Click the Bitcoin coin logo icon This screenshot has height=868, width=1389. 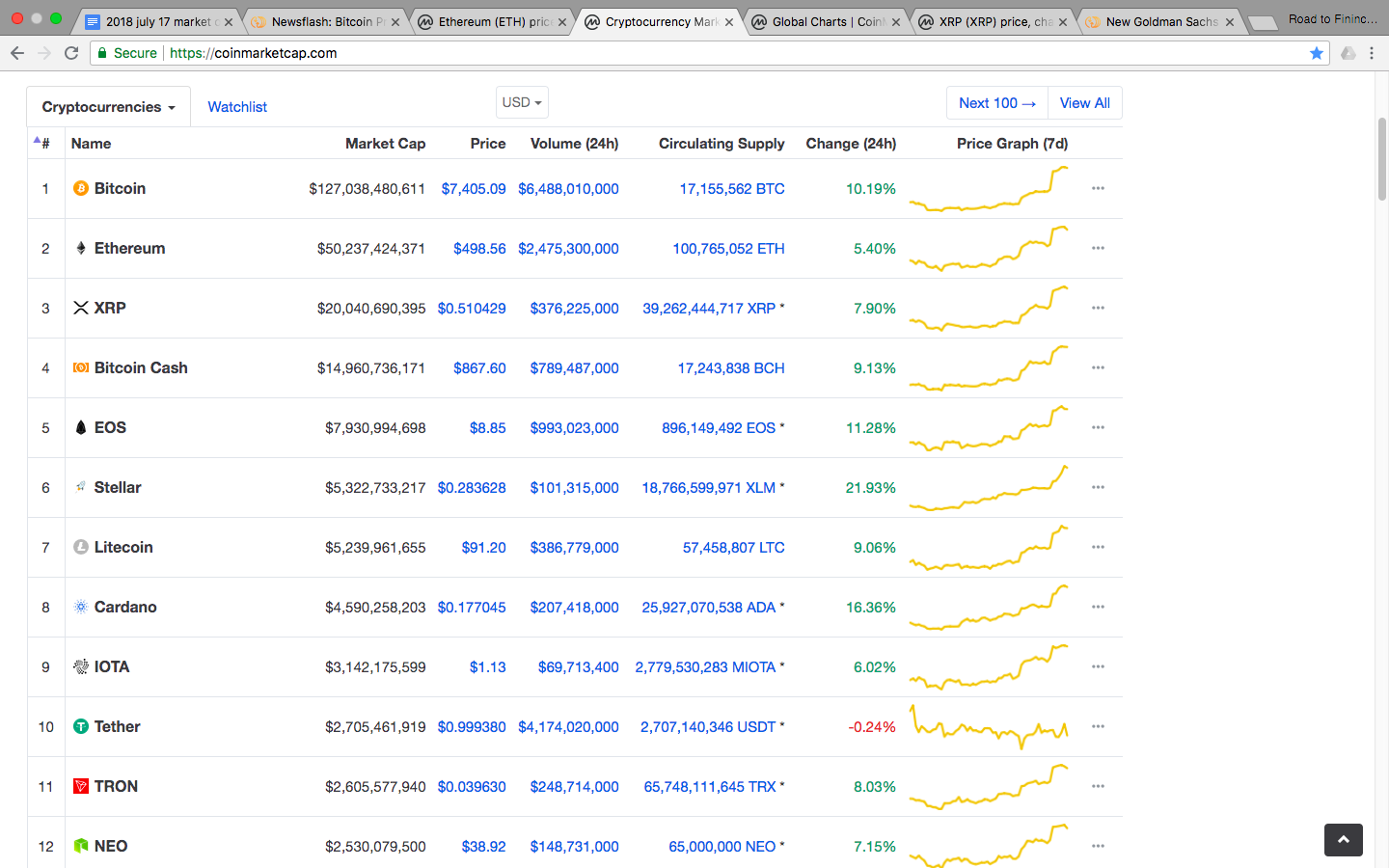(81, 188)
